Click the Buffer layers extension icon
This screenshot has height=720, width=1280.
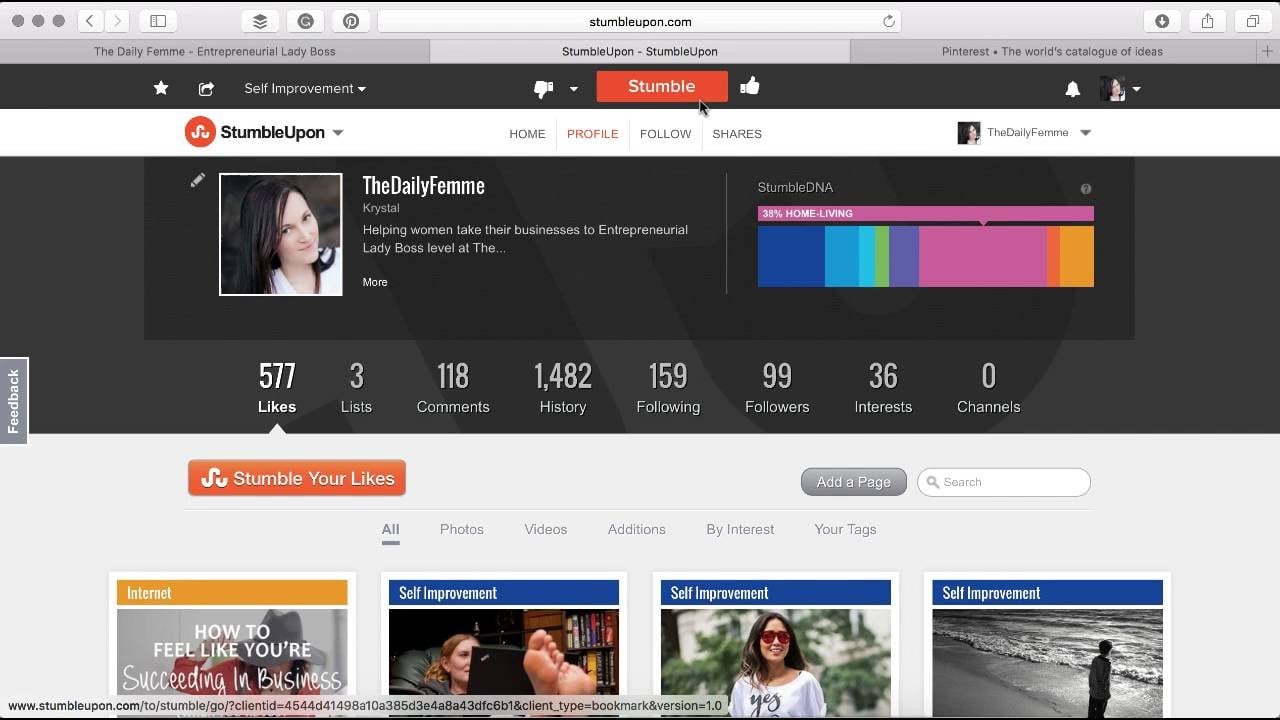pyautogui.click(x=260, y=21)
